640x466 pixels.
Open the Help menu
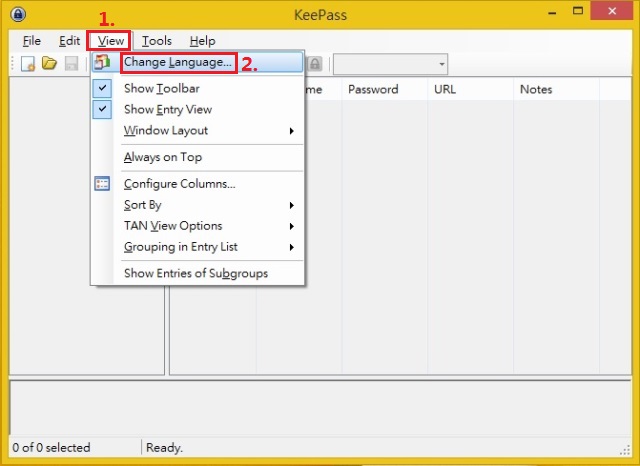coord(202,41)
